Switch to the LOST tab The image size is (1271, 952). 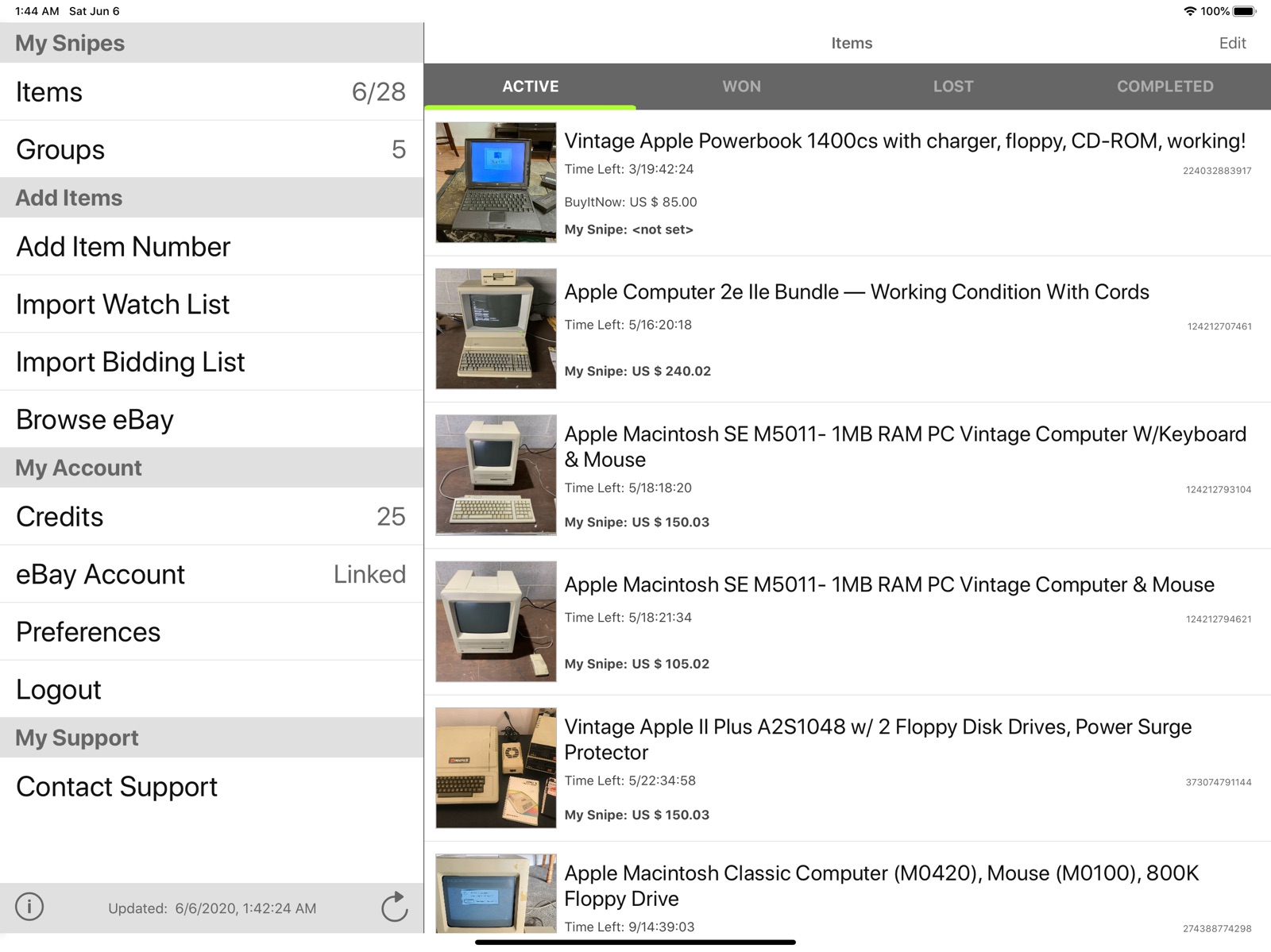(x=953, y=87)
